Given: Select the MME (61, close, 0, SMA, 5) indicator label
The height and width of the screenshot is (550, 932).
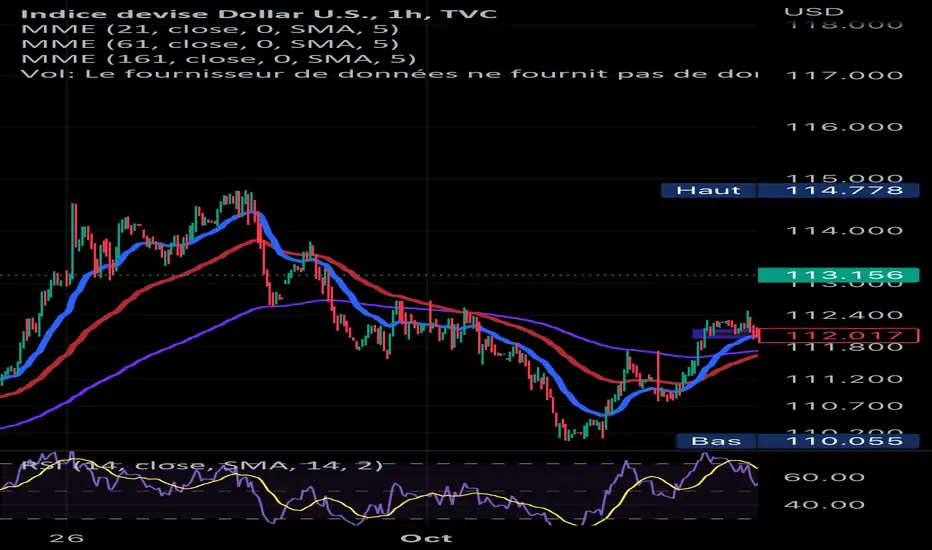Looking at the screenshot, I should pos(210,44).
